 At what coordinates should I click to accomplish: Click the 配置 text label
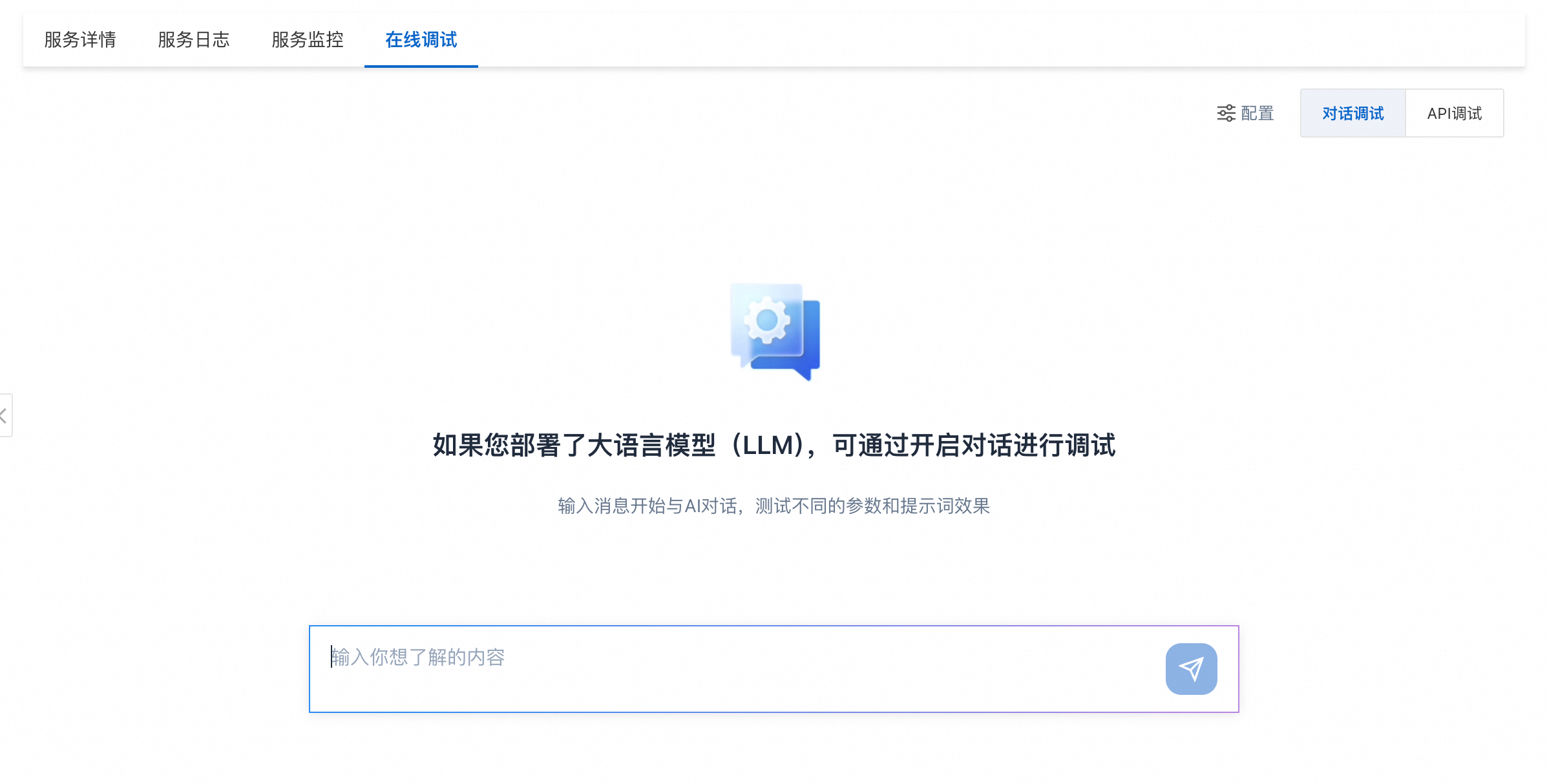(1258, 114)
